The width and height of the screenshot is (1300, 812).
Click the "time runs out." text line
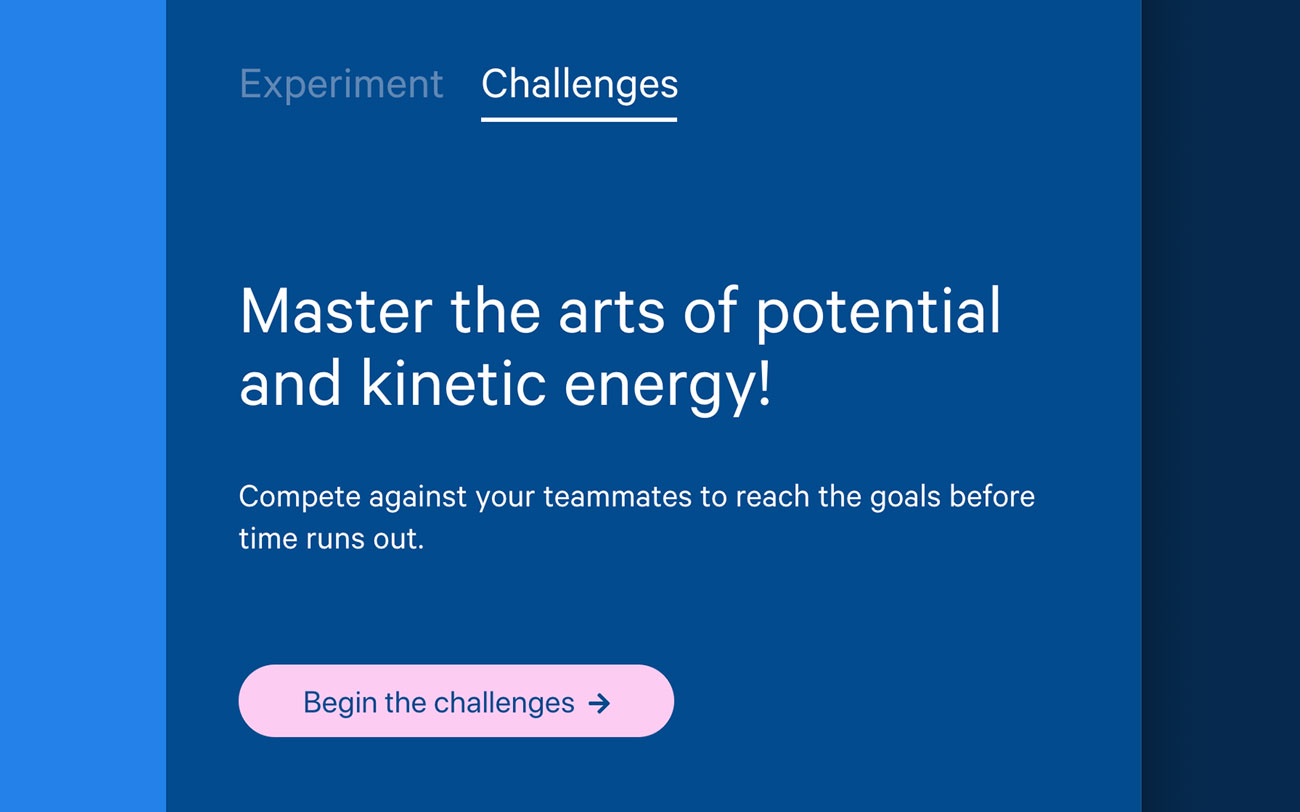[x=332, y=539]
